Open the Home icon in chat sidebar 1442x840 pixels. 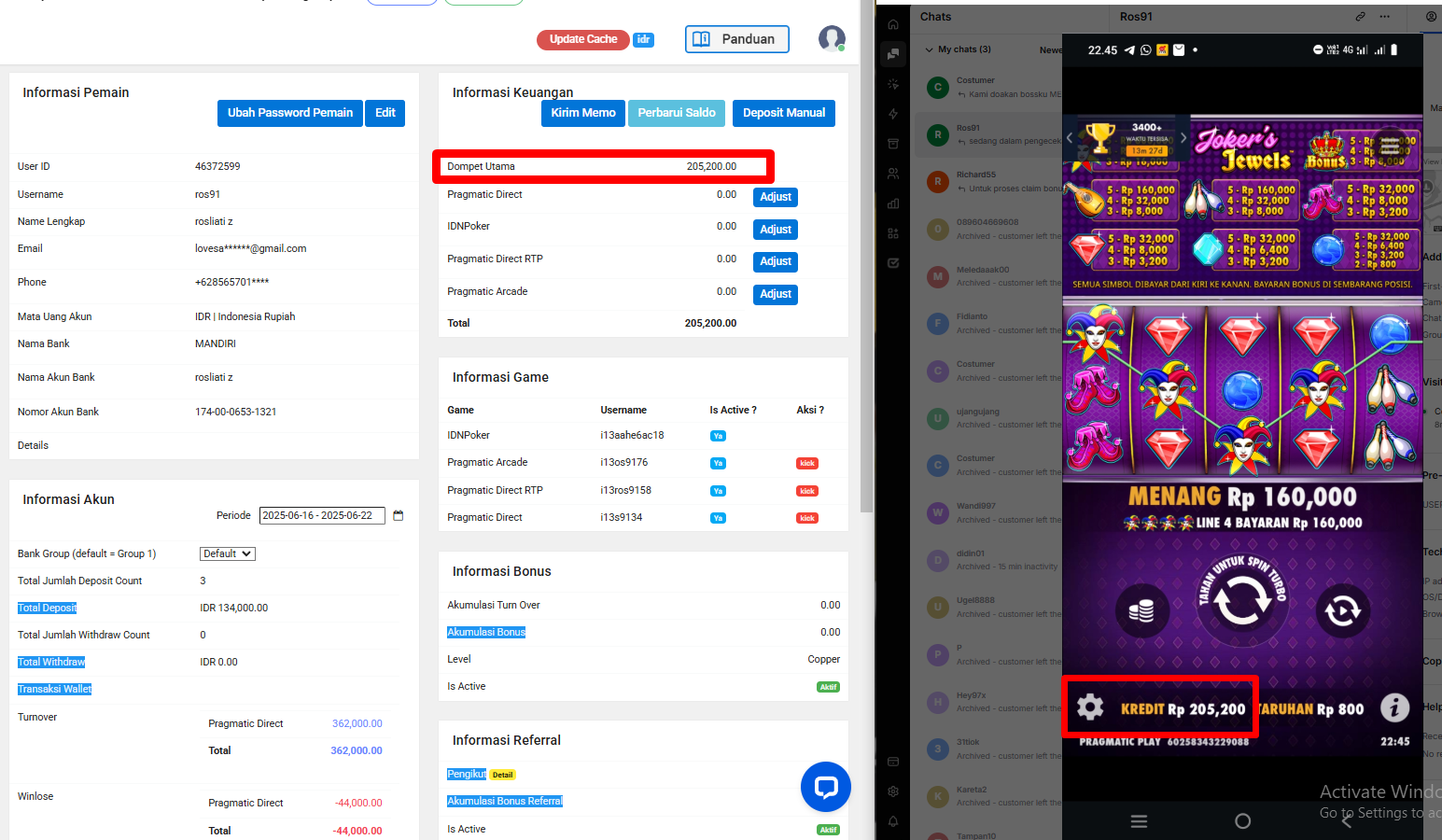coord(893,24)
